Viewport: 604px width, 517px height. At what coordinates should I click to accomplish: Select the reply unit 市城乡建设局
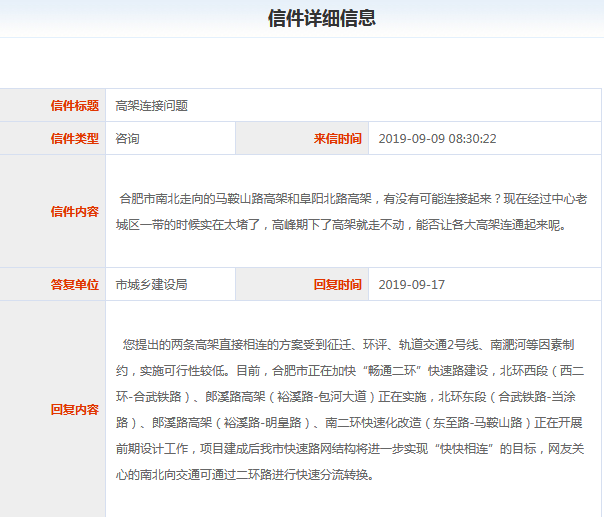pyautogui.click(x=151, y=284)
